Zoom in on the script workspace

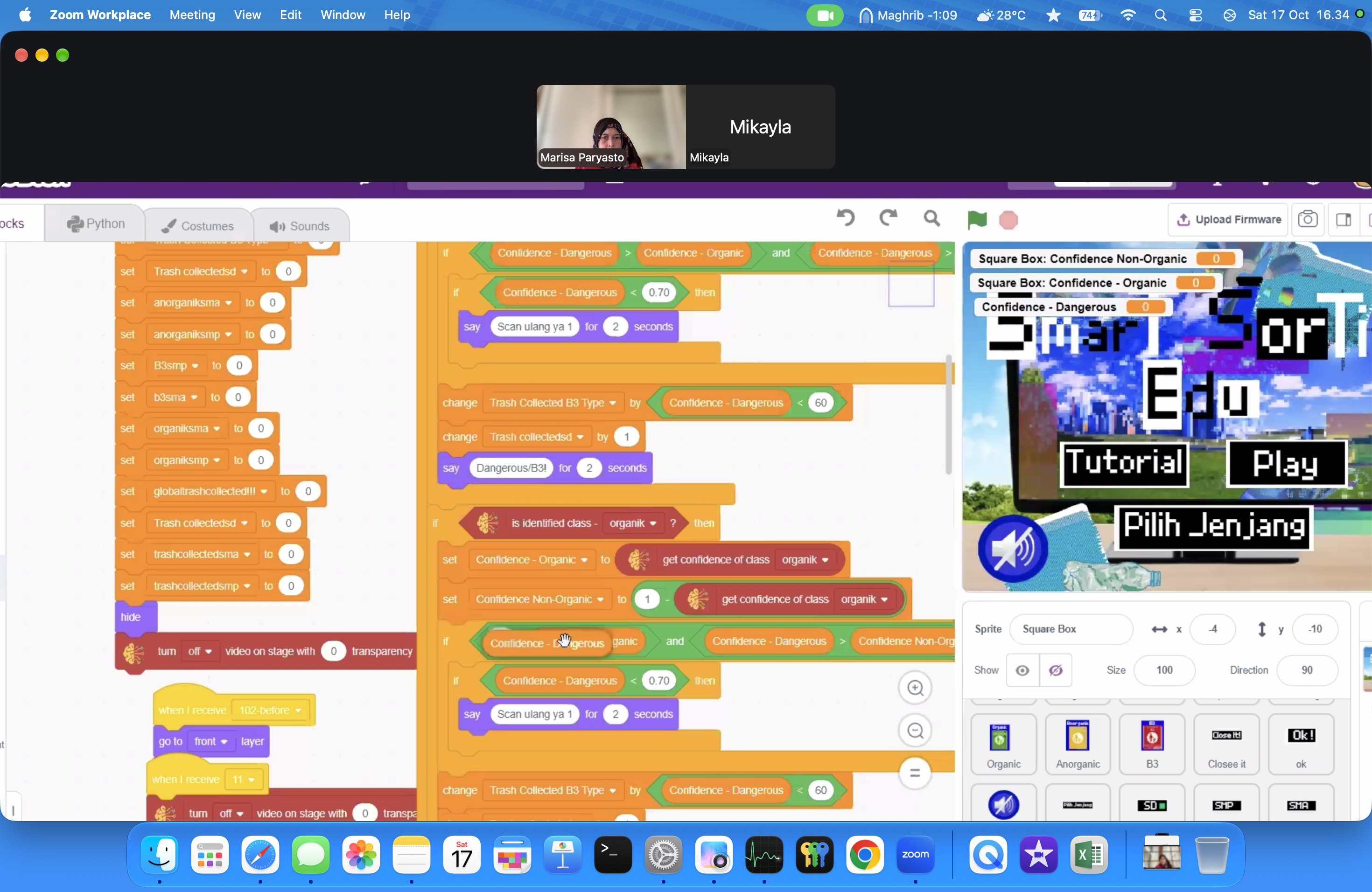(x=915, y=688)
